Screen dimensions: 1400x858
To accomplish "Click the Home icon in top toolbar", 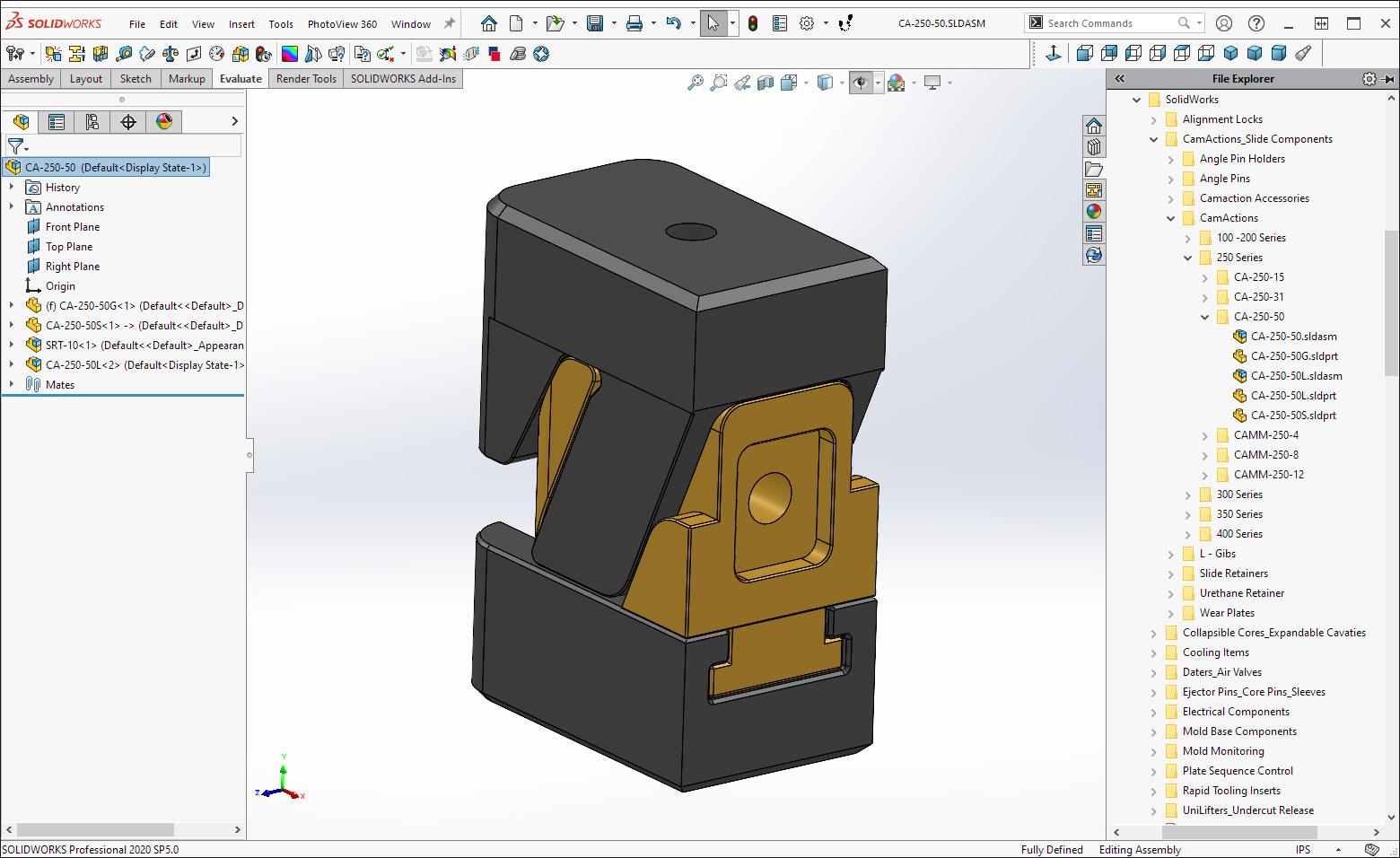I will (x=488, y=23).
